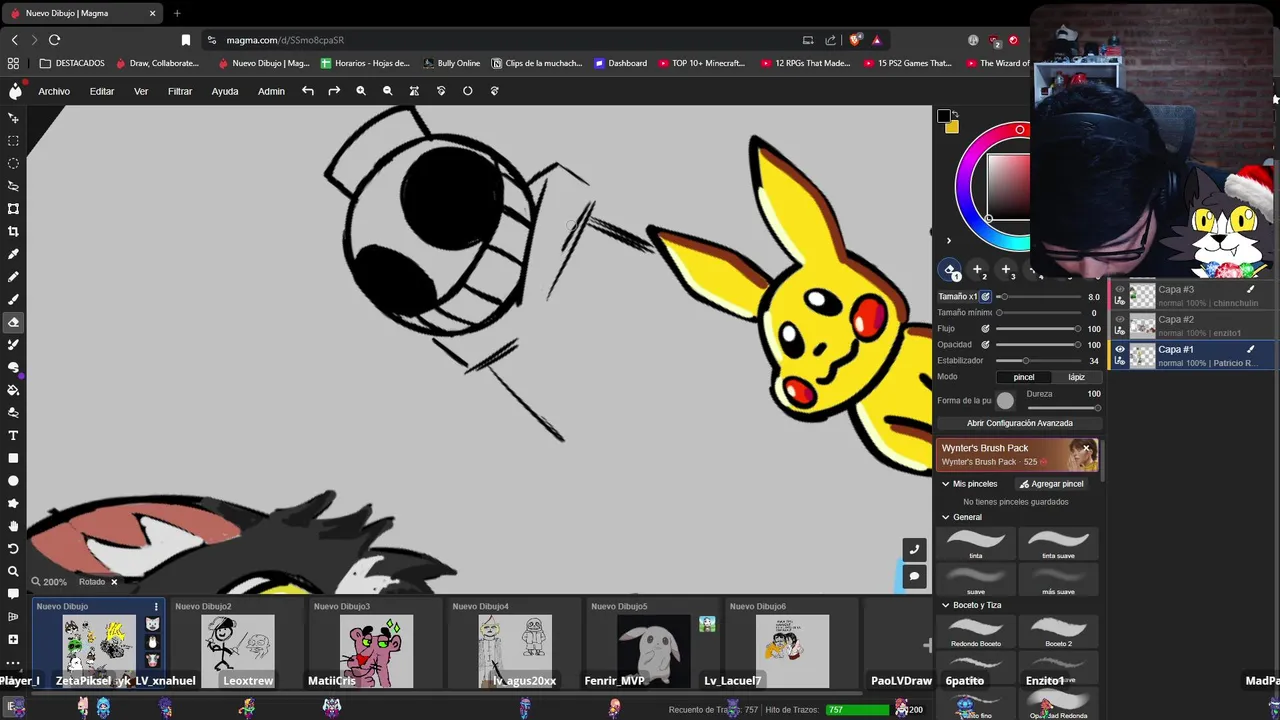The image size is (1280, 720).
Task: Open the Admin menu
Action: pyautogui.click(x=271, y=91)
